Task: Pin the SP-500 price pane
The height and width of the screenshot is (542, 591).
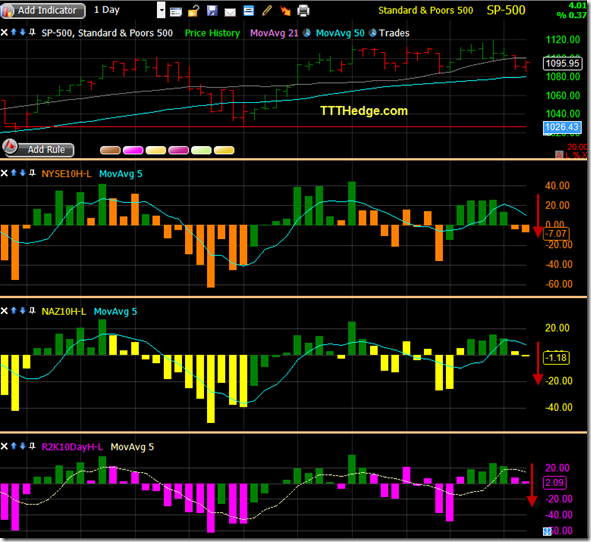Action: [x=32, y=32]
